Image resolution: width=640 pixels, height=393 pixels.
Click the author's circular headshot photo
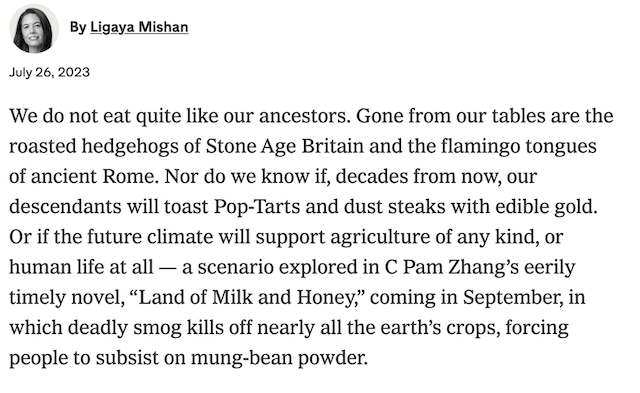pyautogui.click(x=34, y=29)
